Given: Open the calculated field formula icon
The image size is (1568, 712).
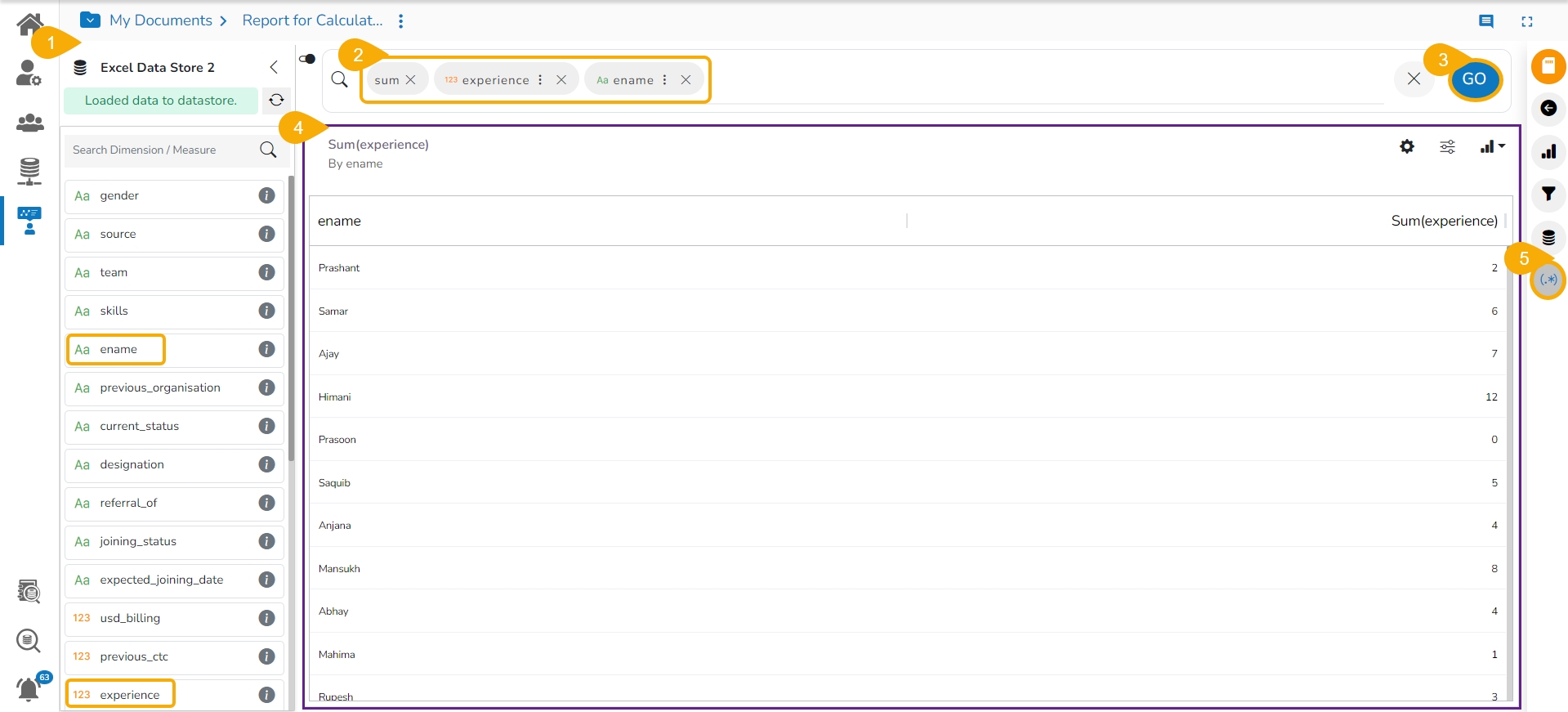Looking at the screenshot, I should tap(1548, 280).
